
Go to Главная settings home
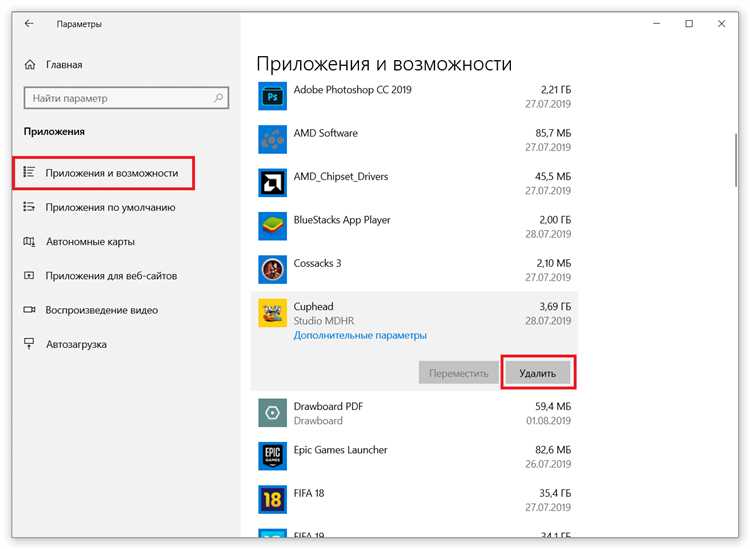[x=64, y=65]
